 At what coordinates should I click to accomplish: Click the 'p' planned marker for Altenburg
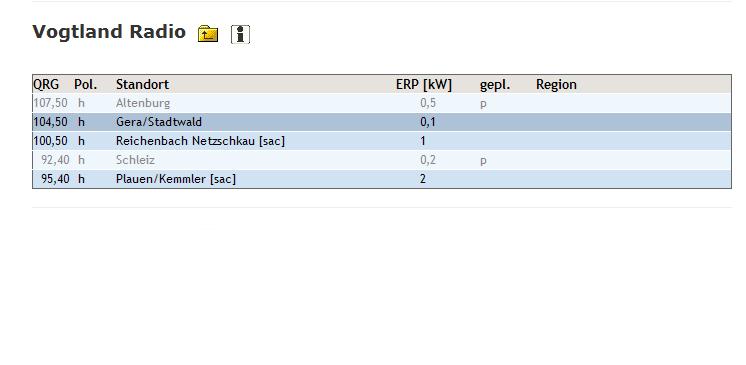pos(483,104)
